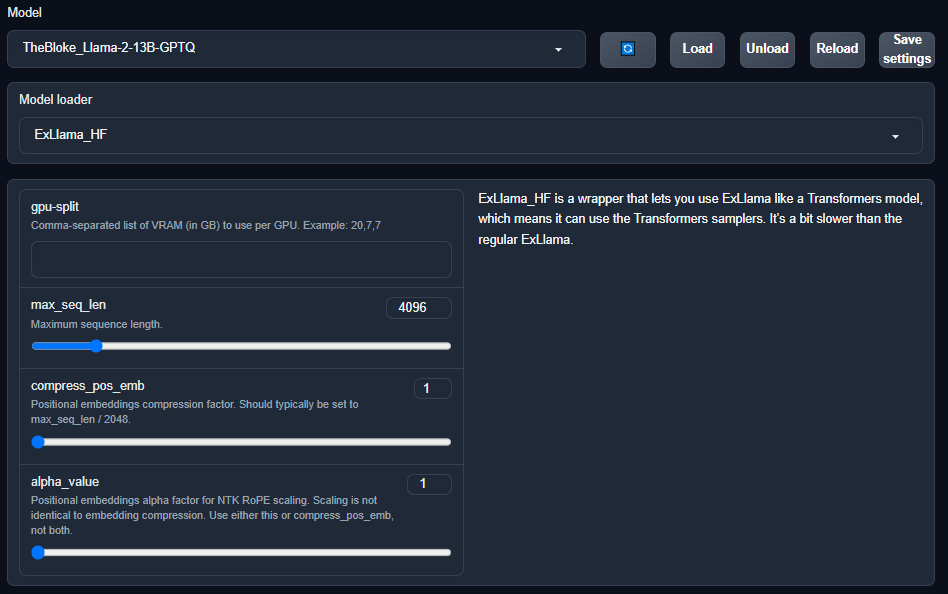Click the blue refresh icon beside Model dropdown

627,49
